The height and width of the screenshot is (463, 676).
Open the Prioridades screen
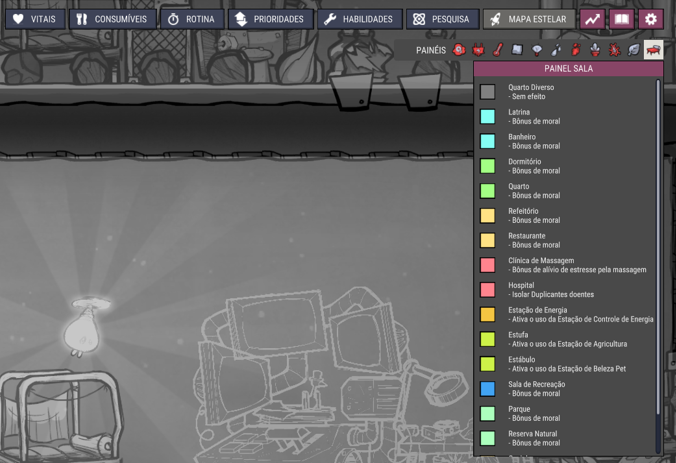point(271,19)
